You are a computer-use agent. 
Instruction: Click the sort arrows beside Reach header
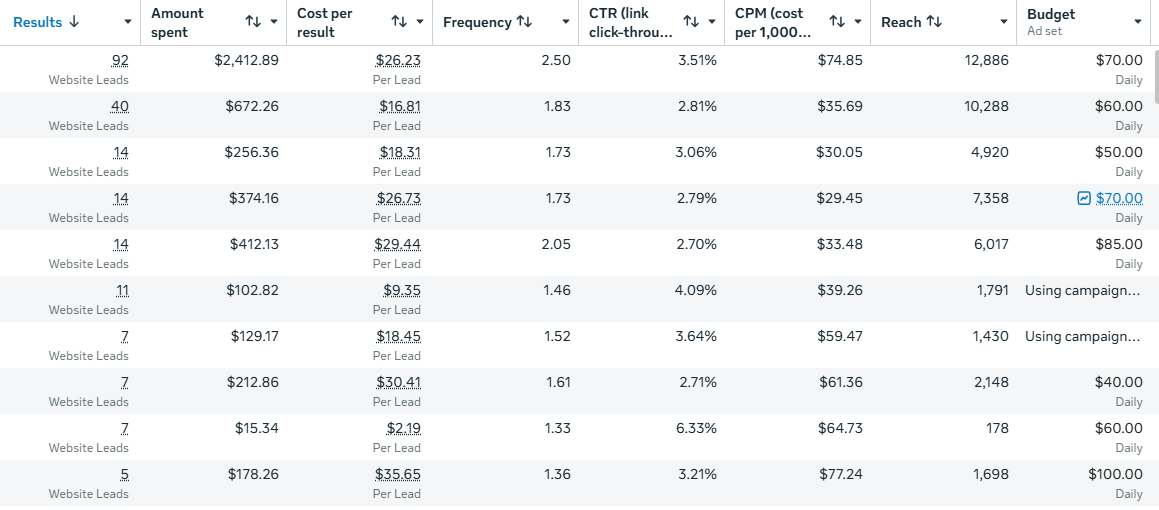934,22
